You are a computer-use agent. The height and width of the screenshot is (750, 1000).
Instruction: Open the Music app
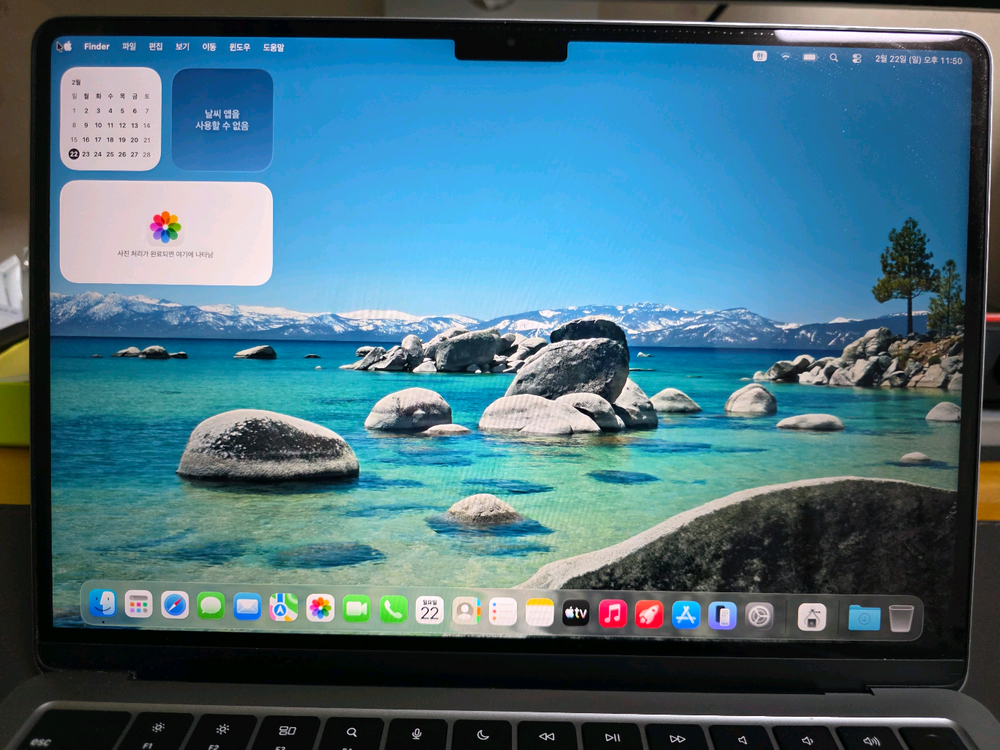coord(612,613)
